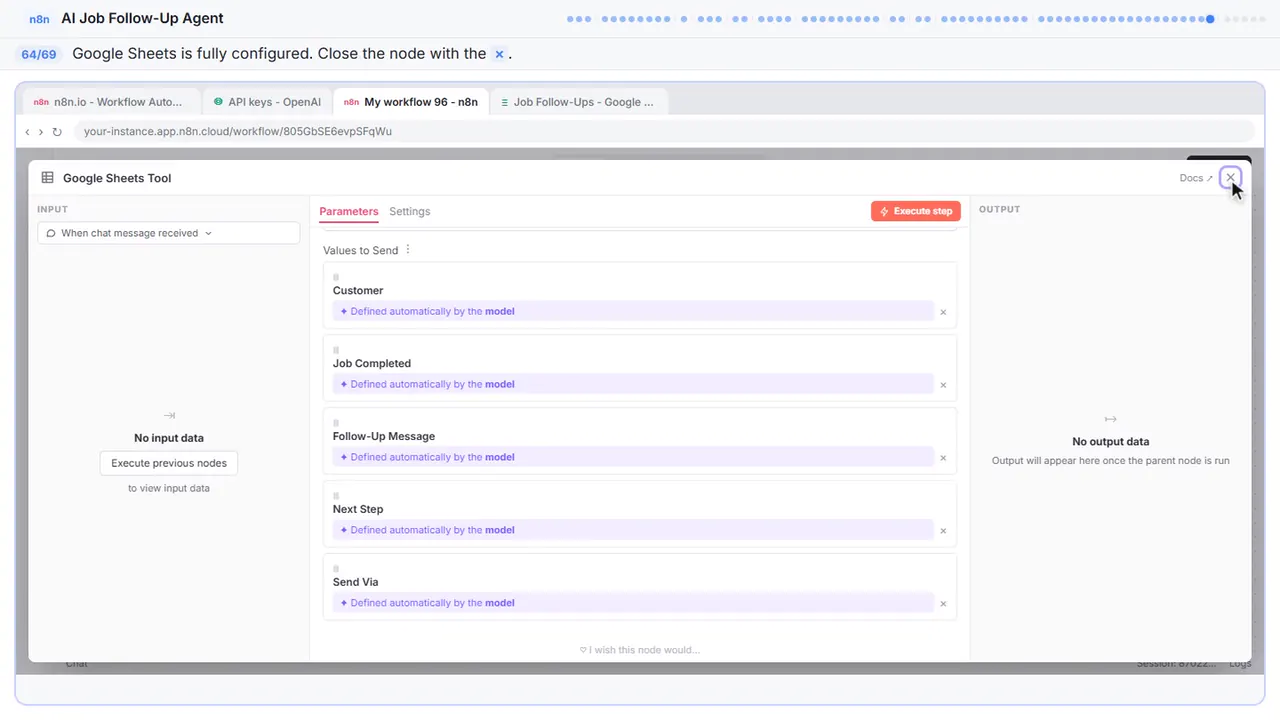Click the Execute previous nodes button
The image size is (1280, 720).
click(x=169, y=463)
